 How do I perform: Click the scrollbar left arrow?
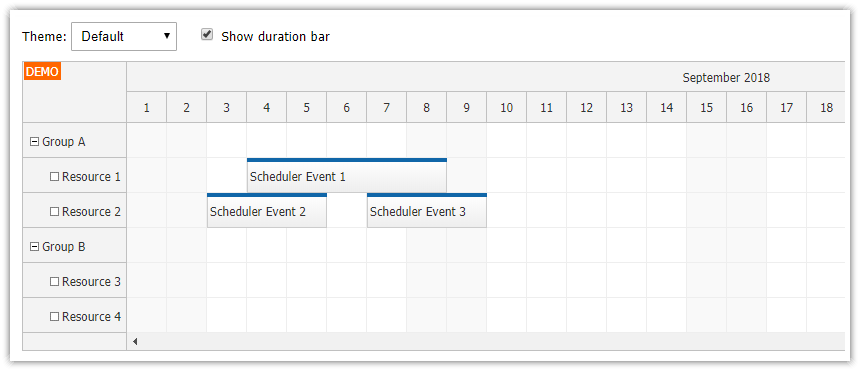point(135,341)
